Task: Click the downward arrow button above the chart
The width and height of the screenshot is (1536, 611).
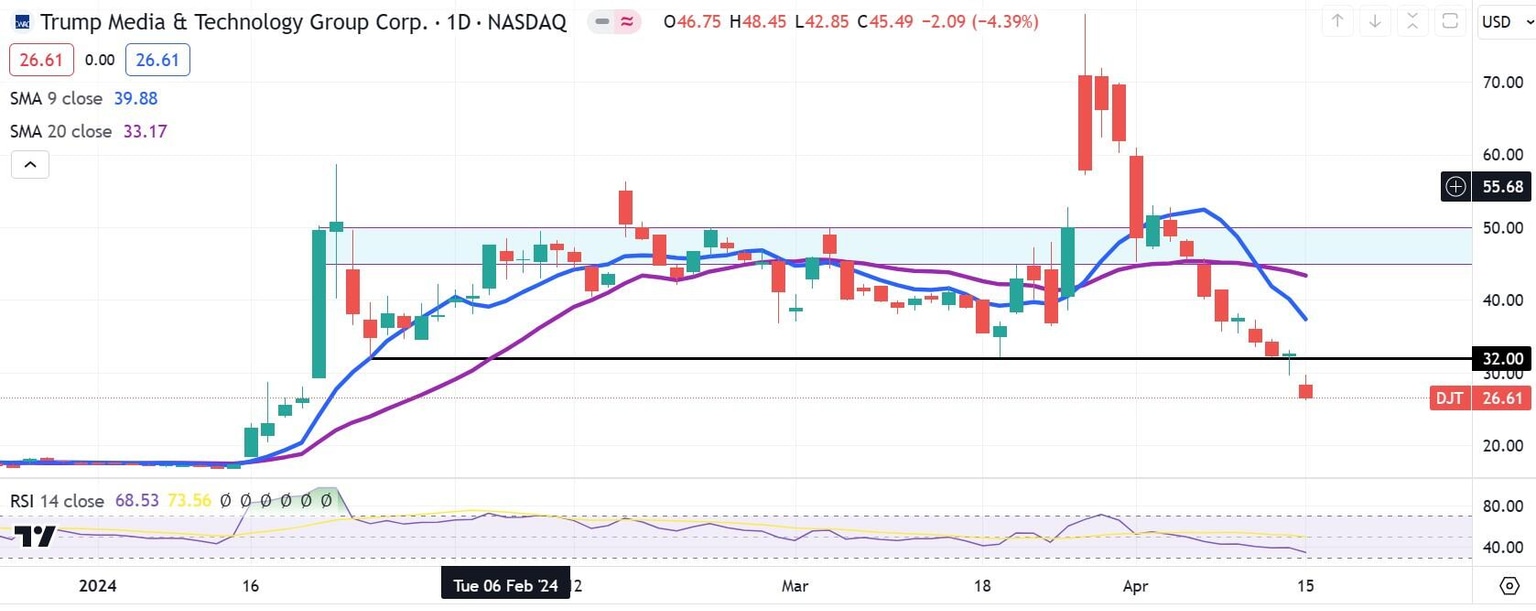Action: tap(1375, 21)
